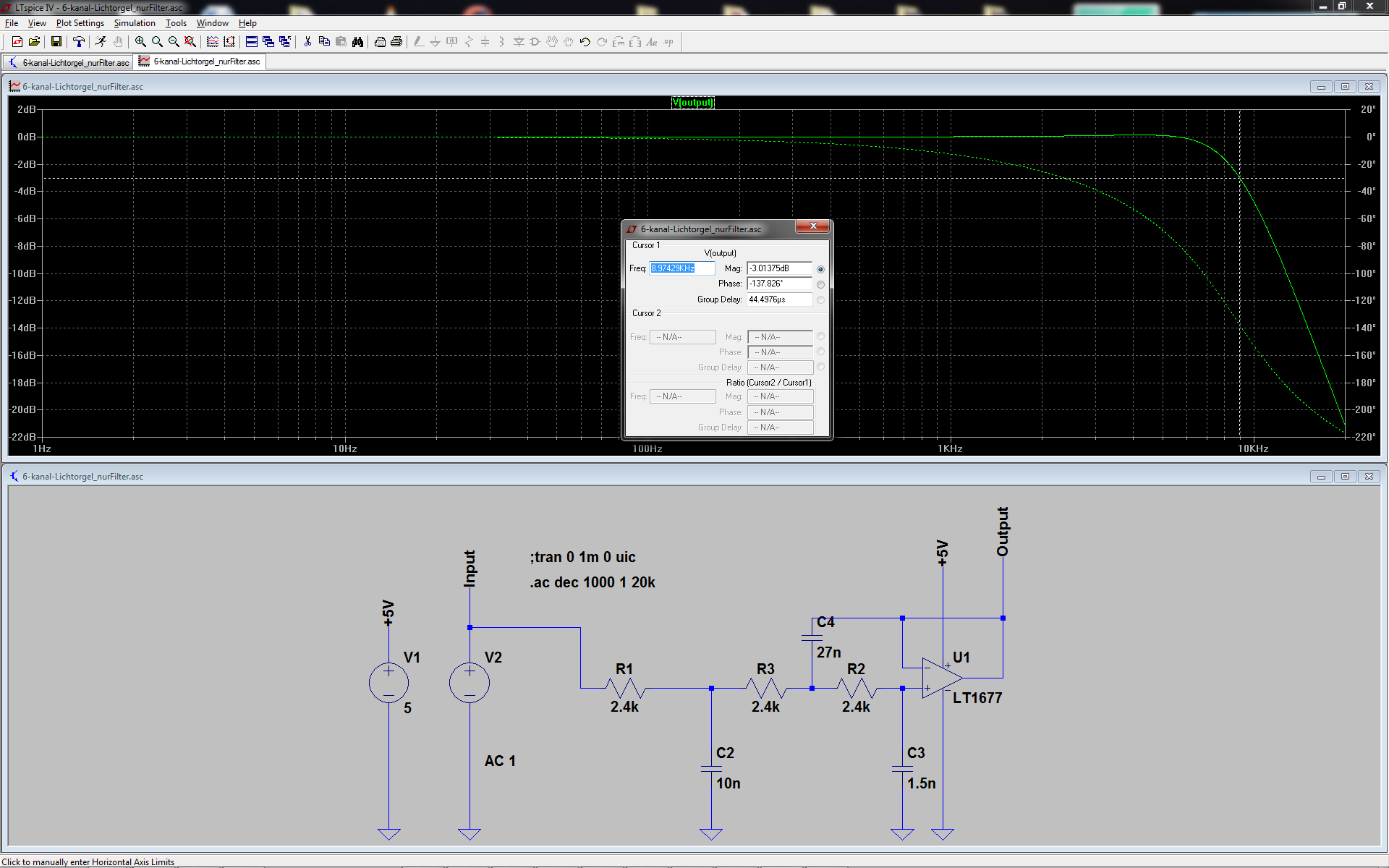Click the greyed SPICE directive '.op' icon
Image resolution: width=1389 pixels, height=868 pixels.
[x=668, y=42]
